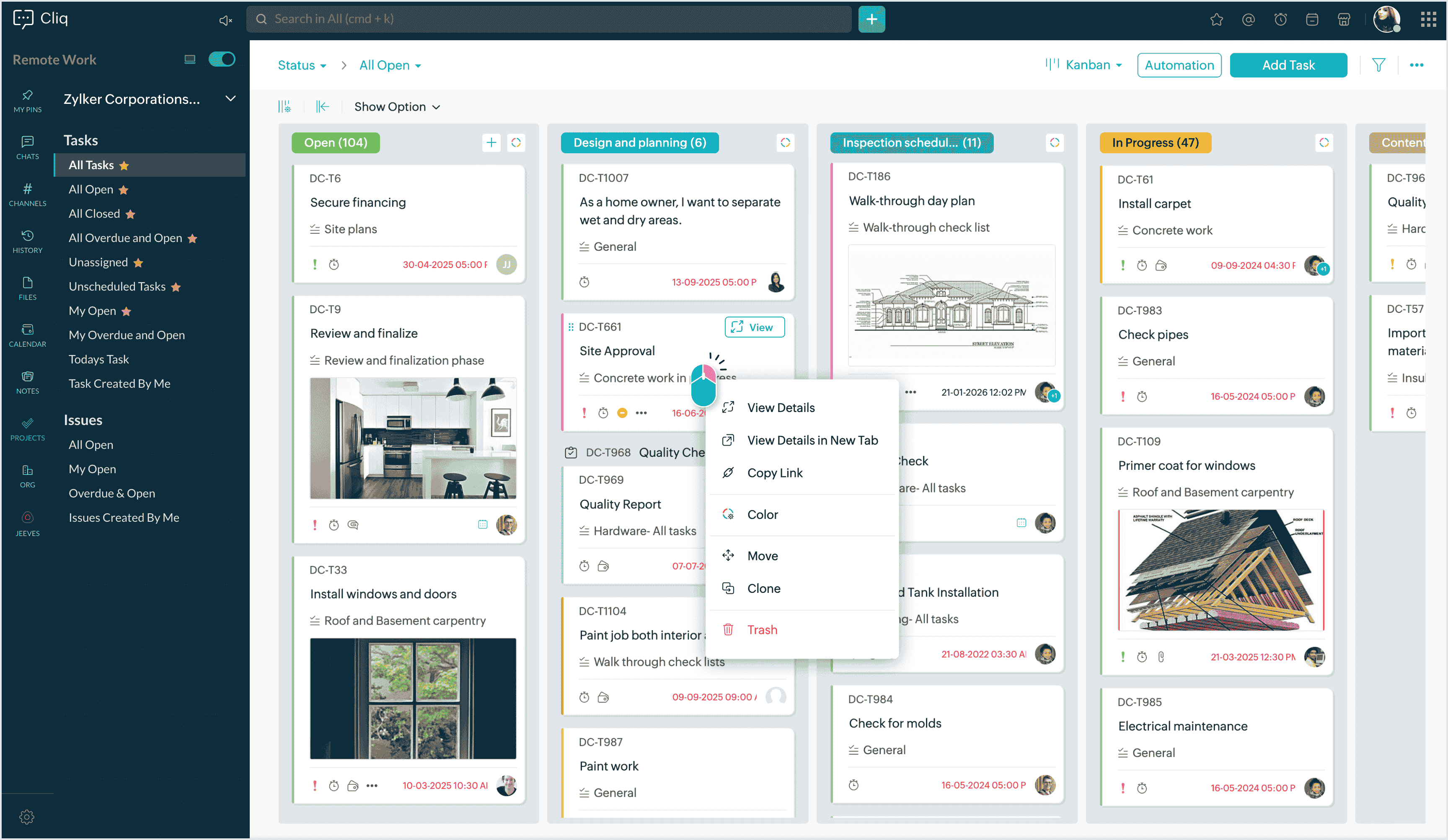Click the search input field
The image size is (1448, 840).
[x=549, y=19]
